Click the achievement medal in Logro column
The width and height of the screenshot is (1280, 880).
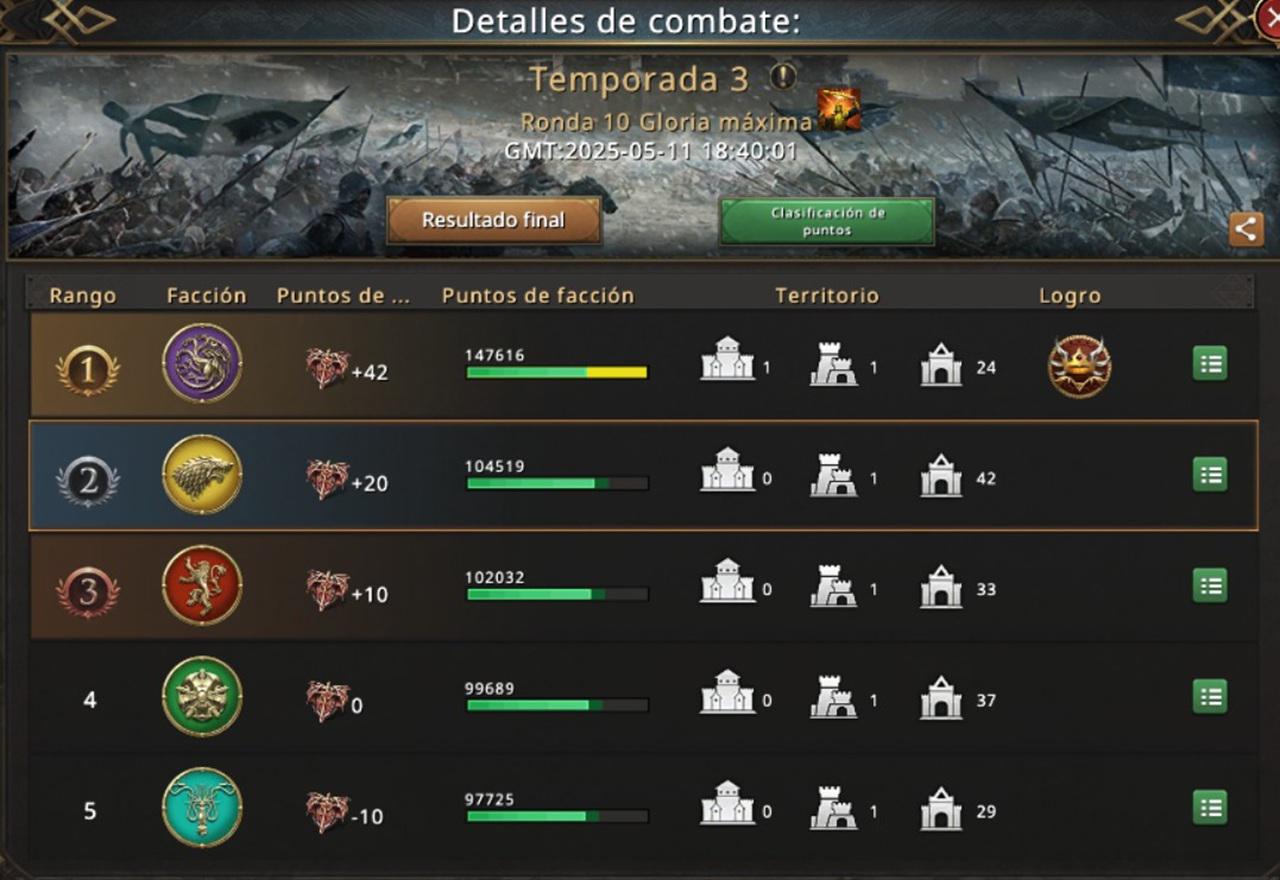click(x=1079, y=366)
